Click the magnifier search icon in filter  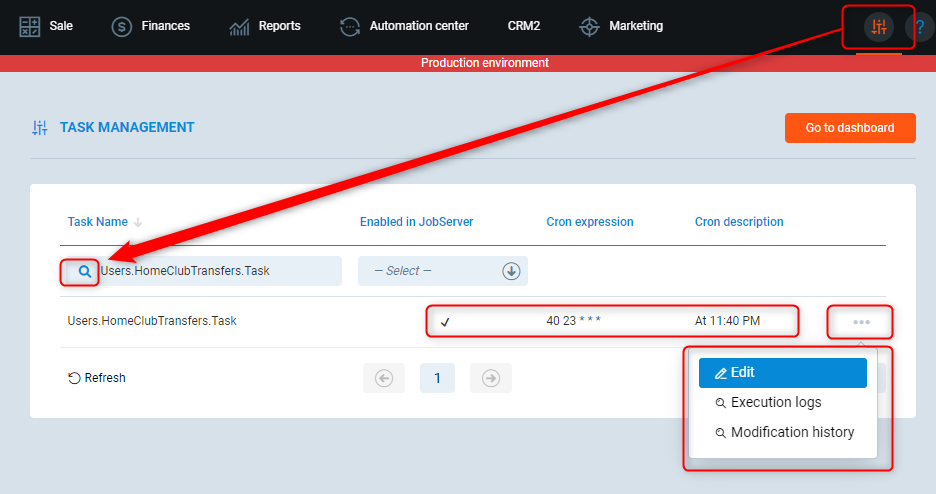click(x=85, y=271)
